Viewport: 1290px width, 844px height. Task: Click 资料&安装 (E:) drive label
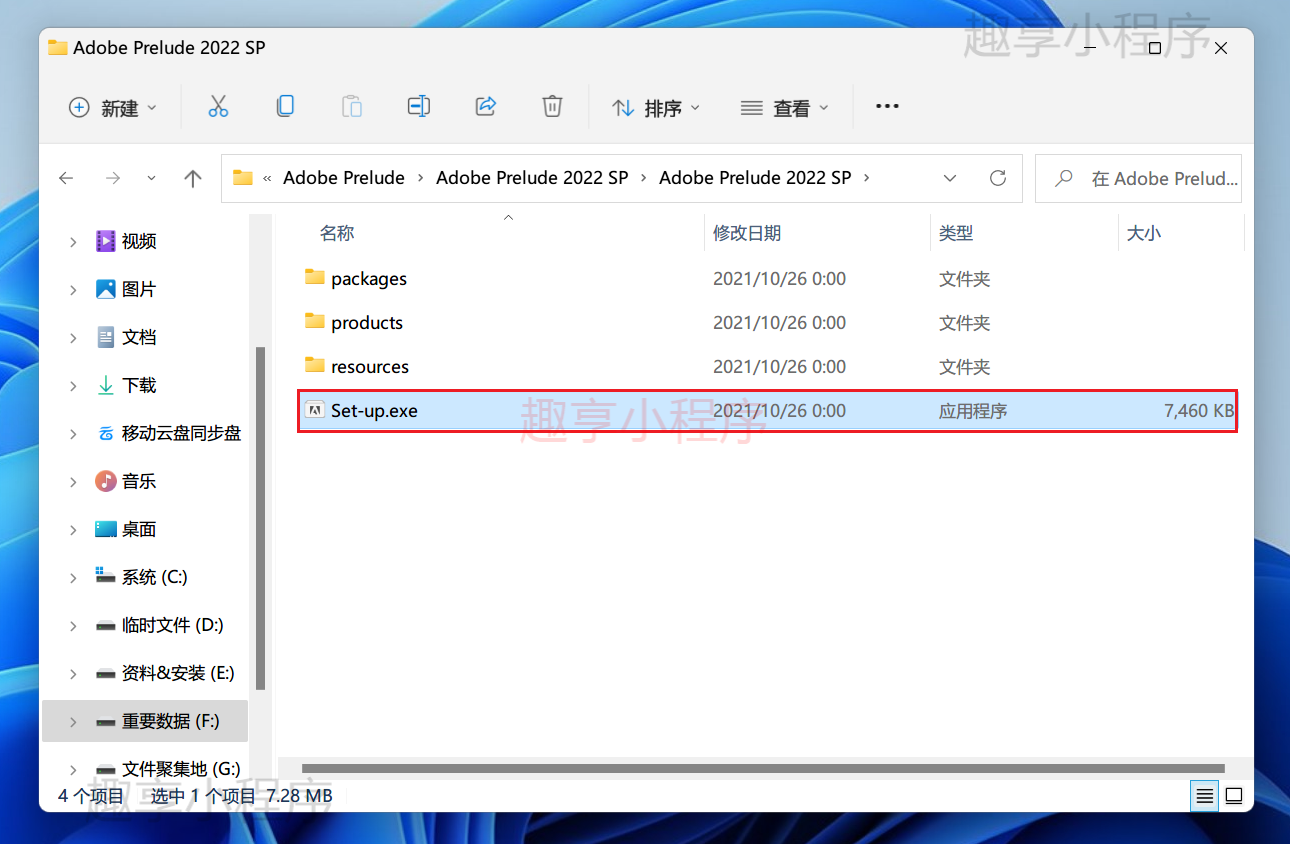[x=178, y=673]
